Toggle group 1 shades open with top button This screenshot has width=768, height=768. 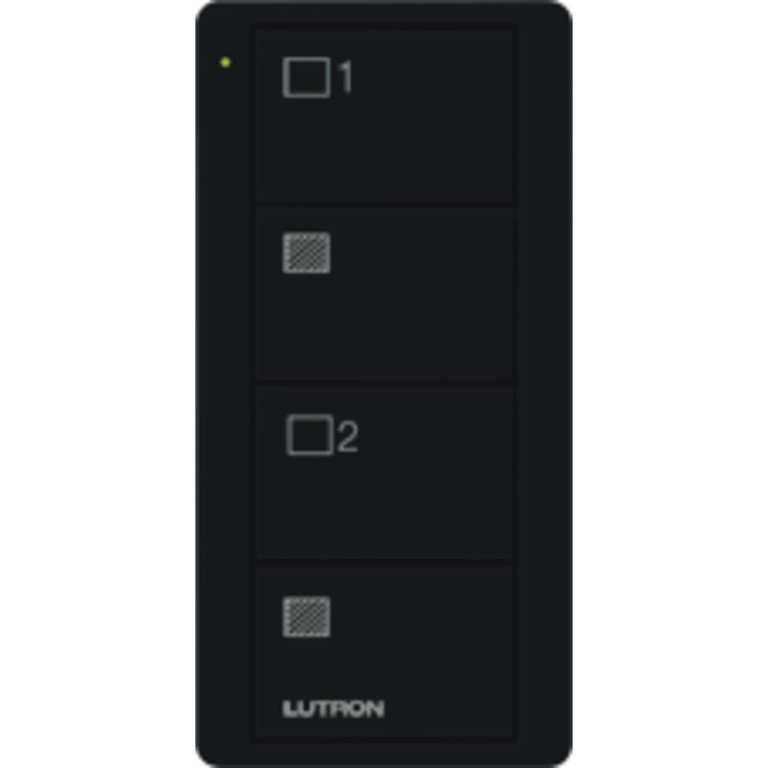pyautogui.click(x=384, y=116)
